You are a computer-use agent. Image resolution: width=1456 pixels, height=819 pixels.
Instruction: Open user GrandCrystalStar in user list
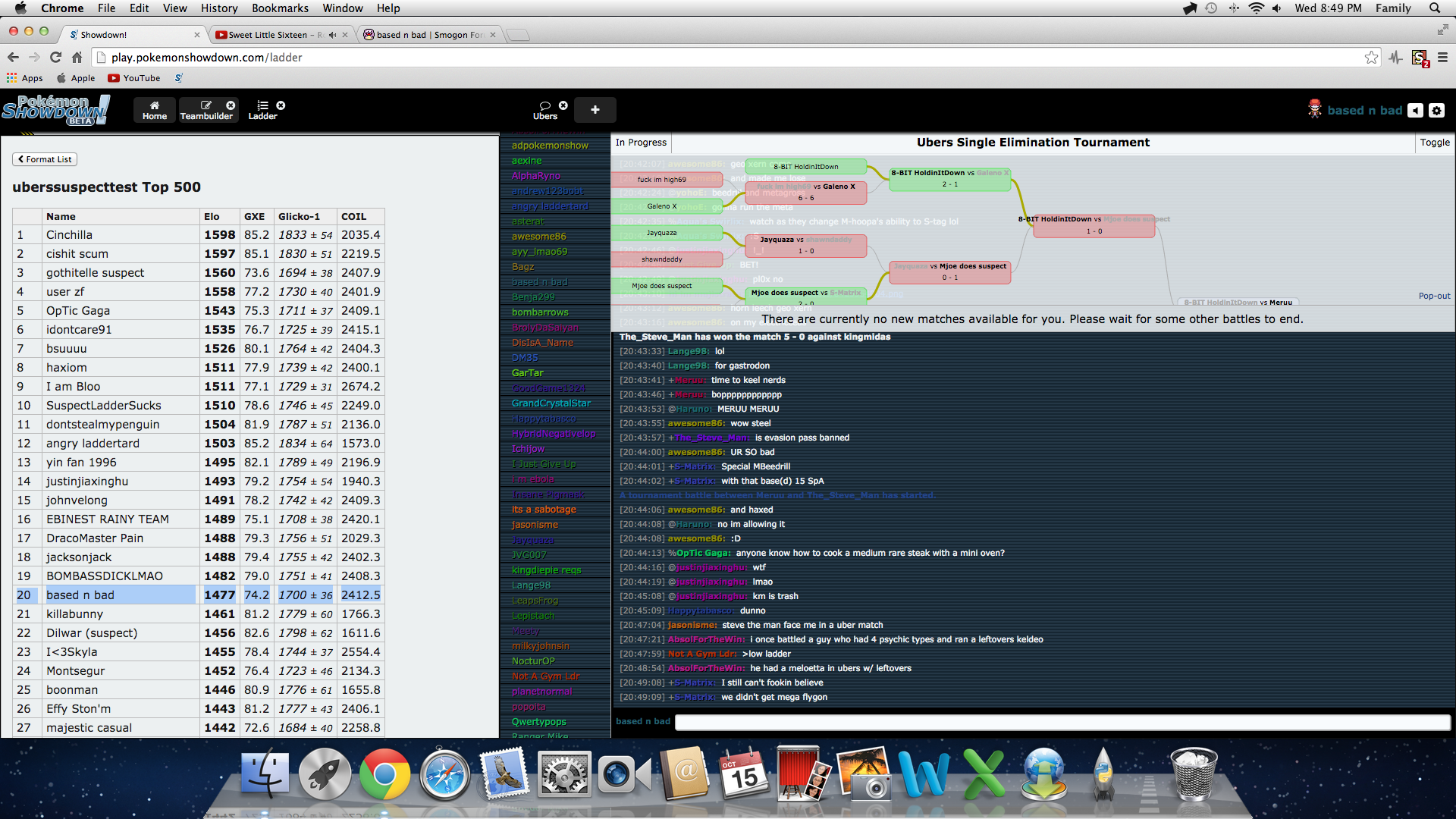[551, 403]
